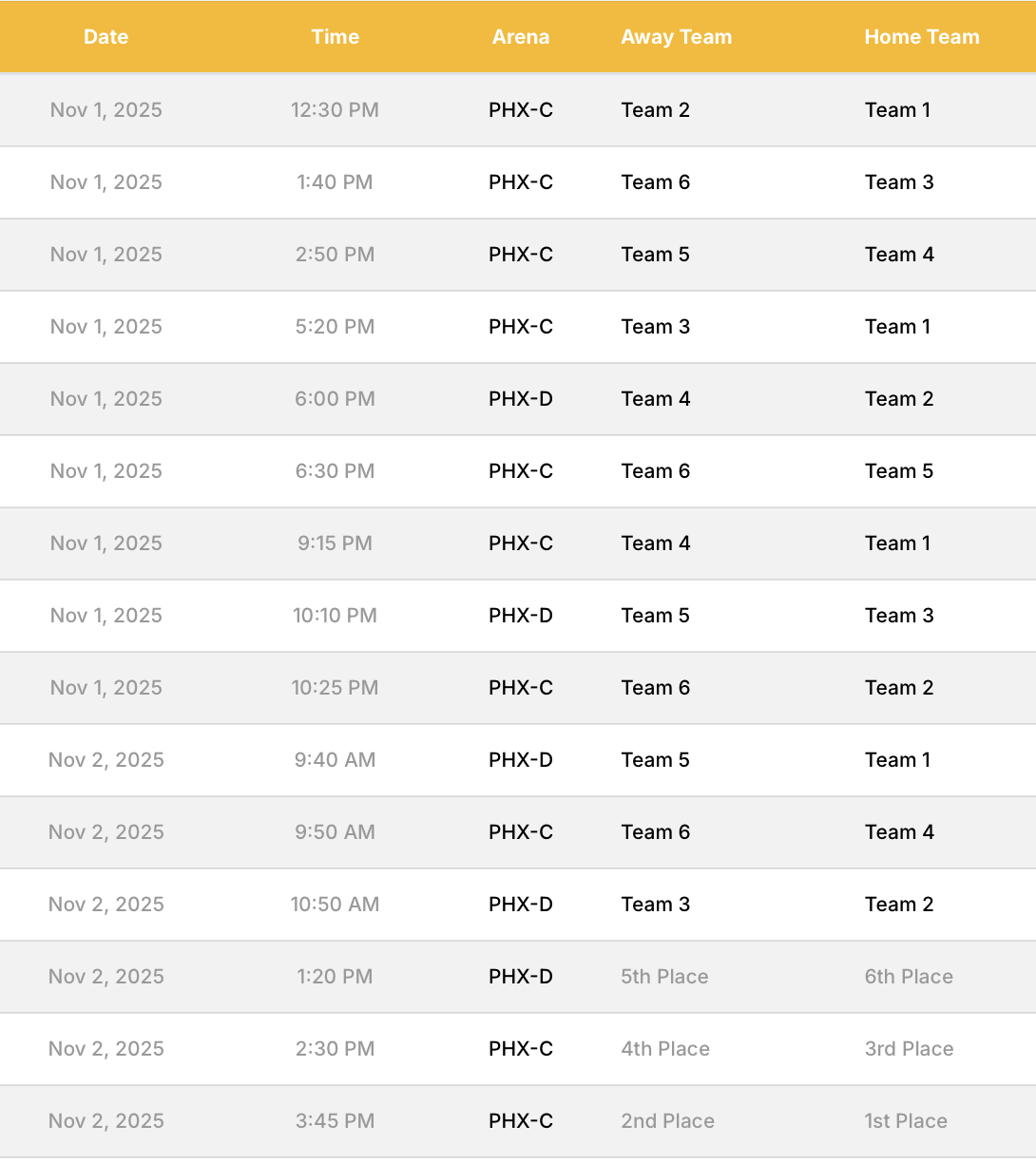Screen dimensions: 1036x1163
Task: Select PHX-D arena for the 6:00 PM game
Action: pos(520,399)
